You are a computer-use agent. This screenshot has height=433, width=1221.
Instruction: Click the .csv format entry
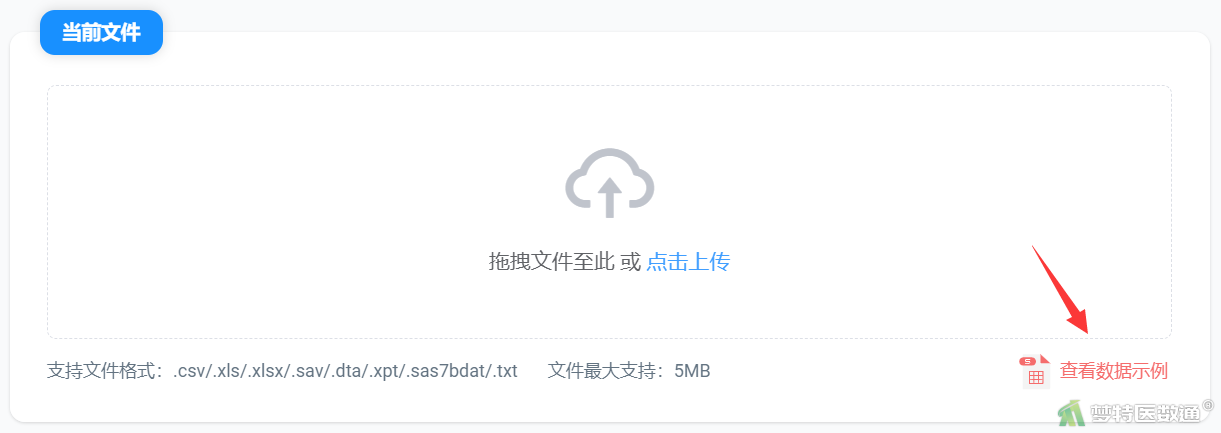click(x=189, y=371)
